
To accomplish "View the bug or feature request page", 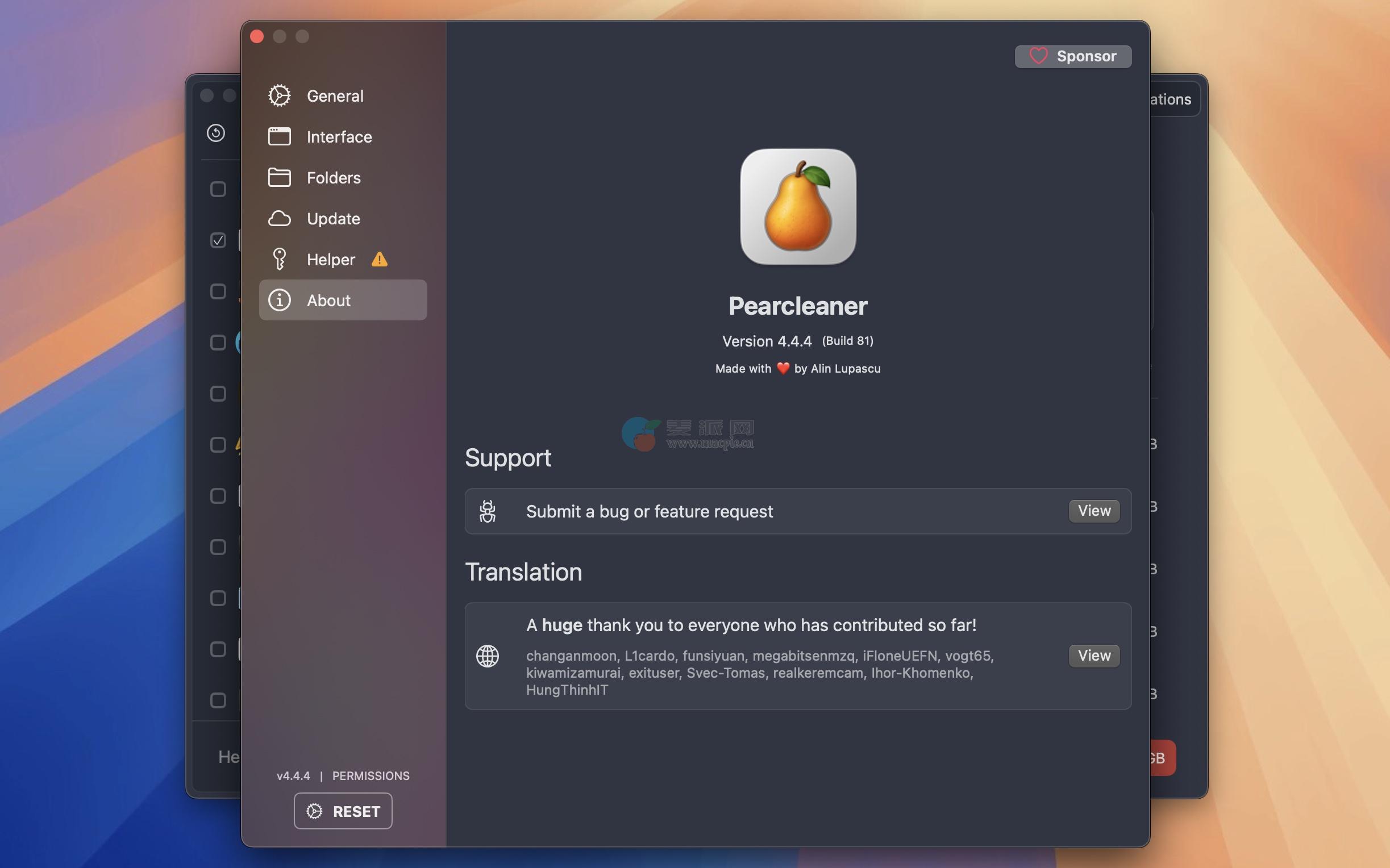I will click(1094, 511).
